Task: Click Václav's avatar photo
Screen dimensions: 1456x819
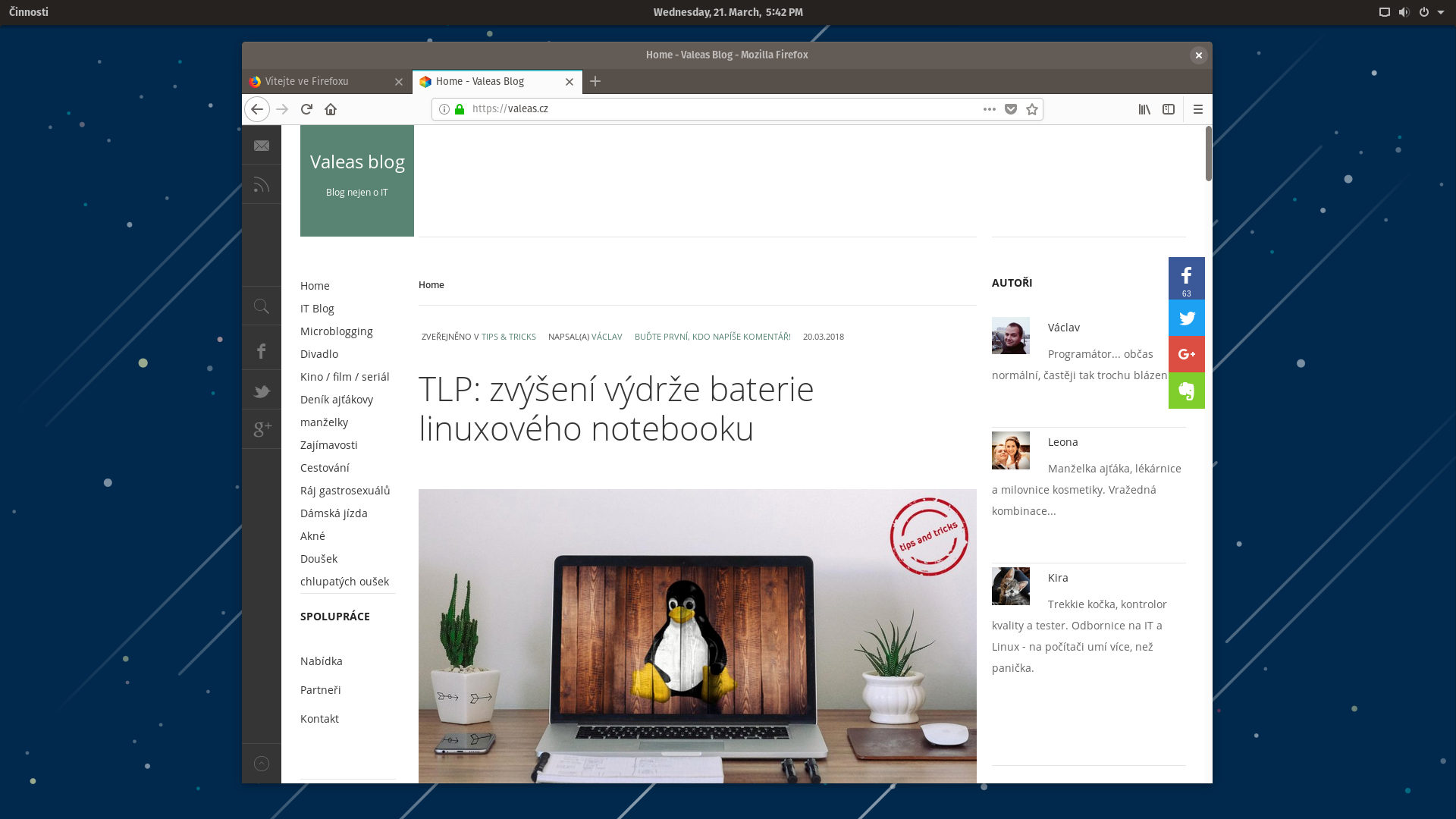Action: [x=1011, y=335]
